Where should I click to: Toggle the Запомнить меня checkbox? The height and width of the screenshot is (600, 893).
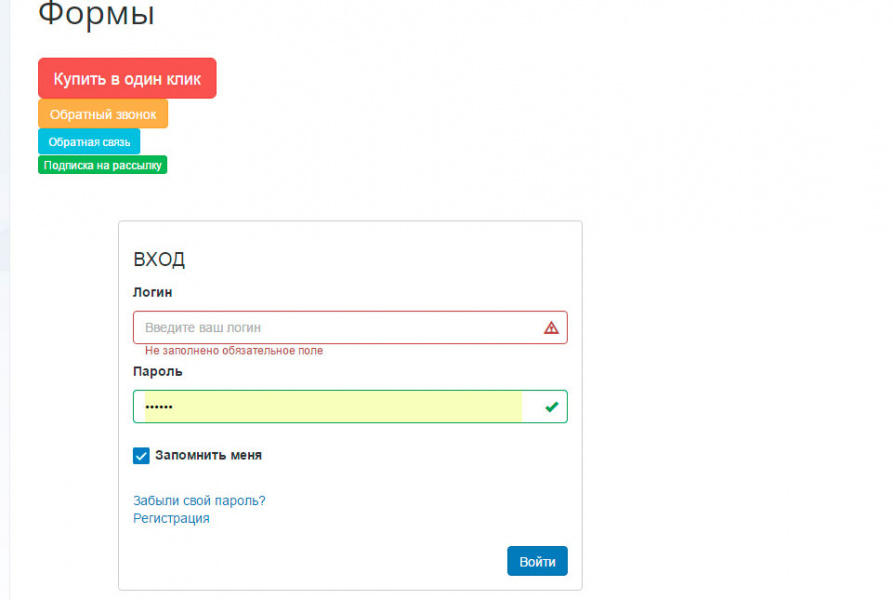tap(141, 456)
